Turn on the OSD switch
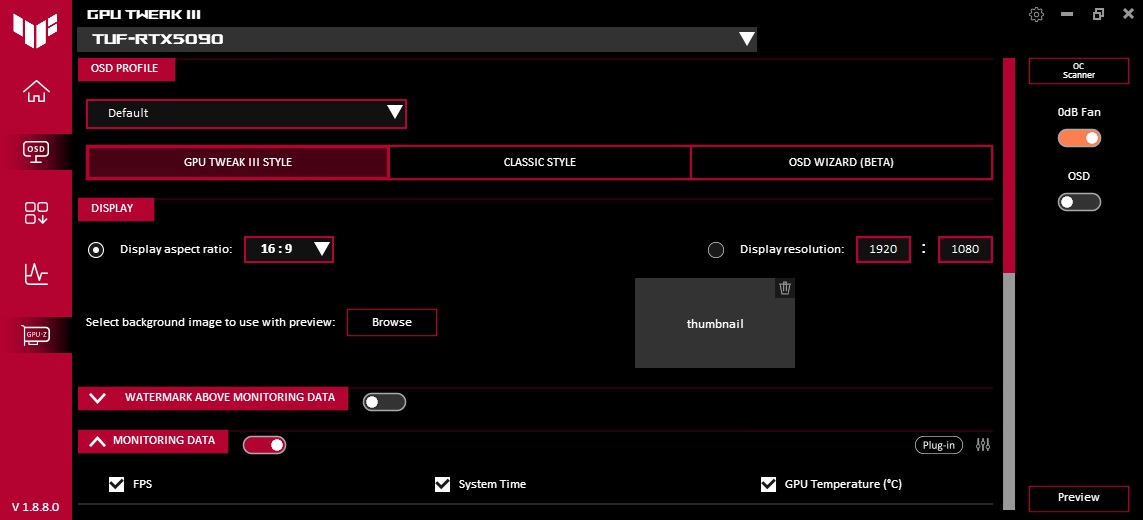Screen dimensions: 1143x520 [x=1079, y=202]
